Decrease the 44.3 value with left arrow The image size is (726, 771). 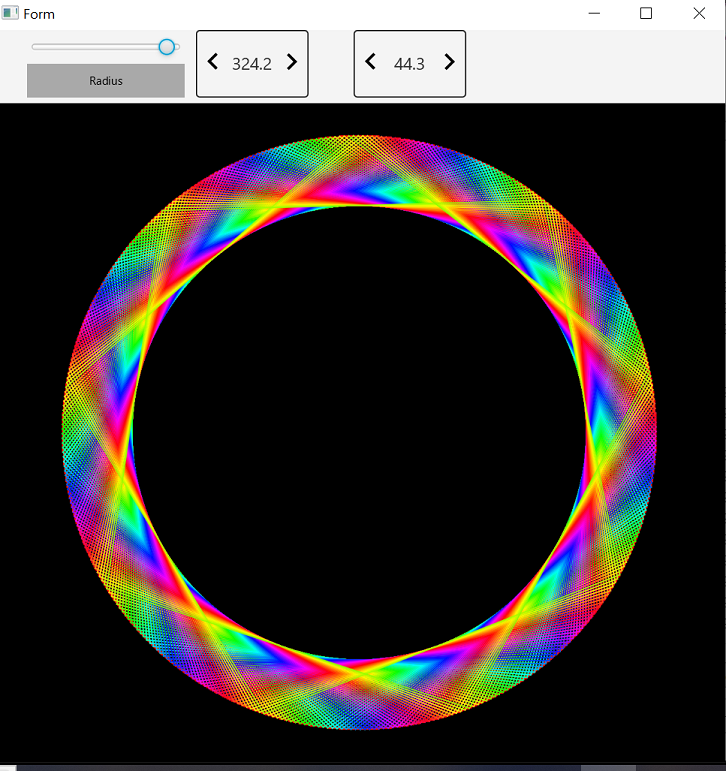(370, 62)
